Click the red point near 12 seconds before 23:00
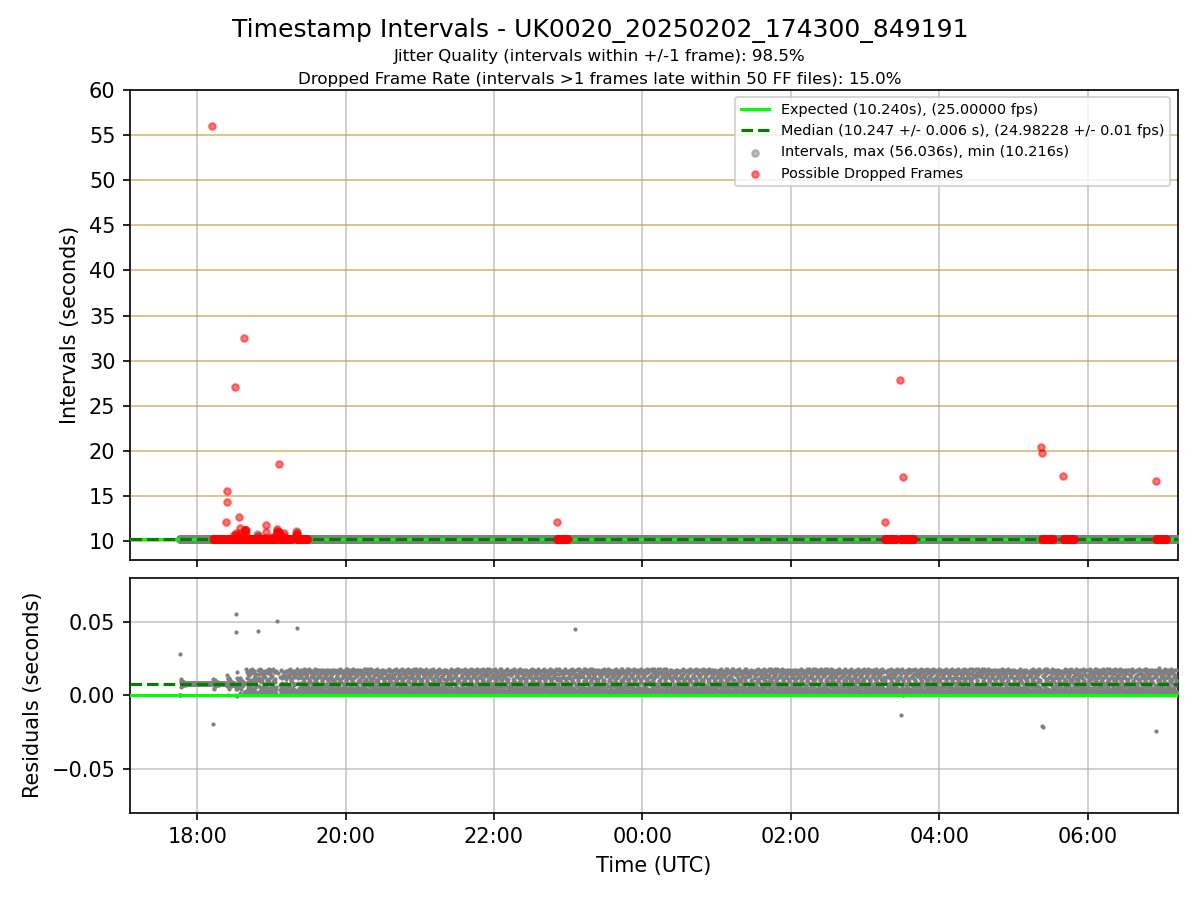The height and width of the screenshot is (900, 1200). (x=557, y=522)
